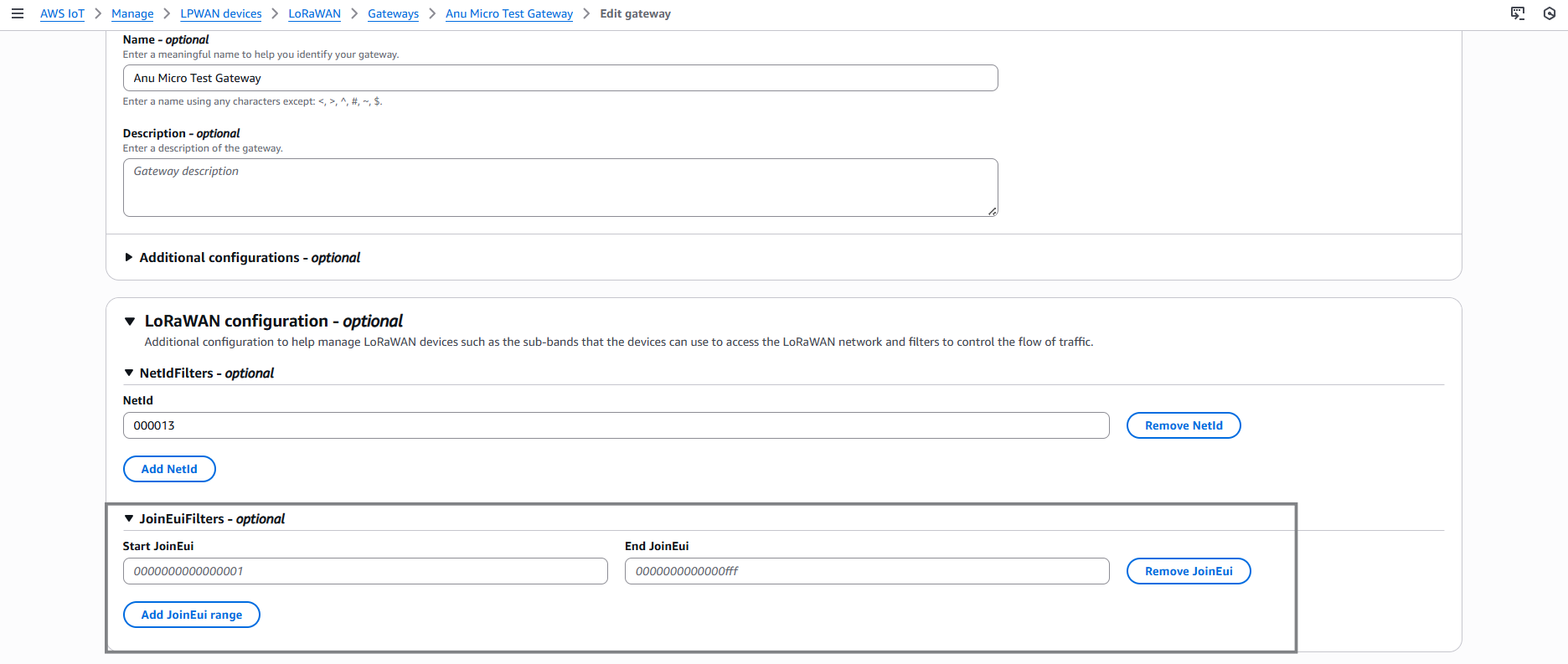Collapse the JoinEuiFilters section
Screen dimensions: 1568x664
pyautogui.click(x=130, y=518)
